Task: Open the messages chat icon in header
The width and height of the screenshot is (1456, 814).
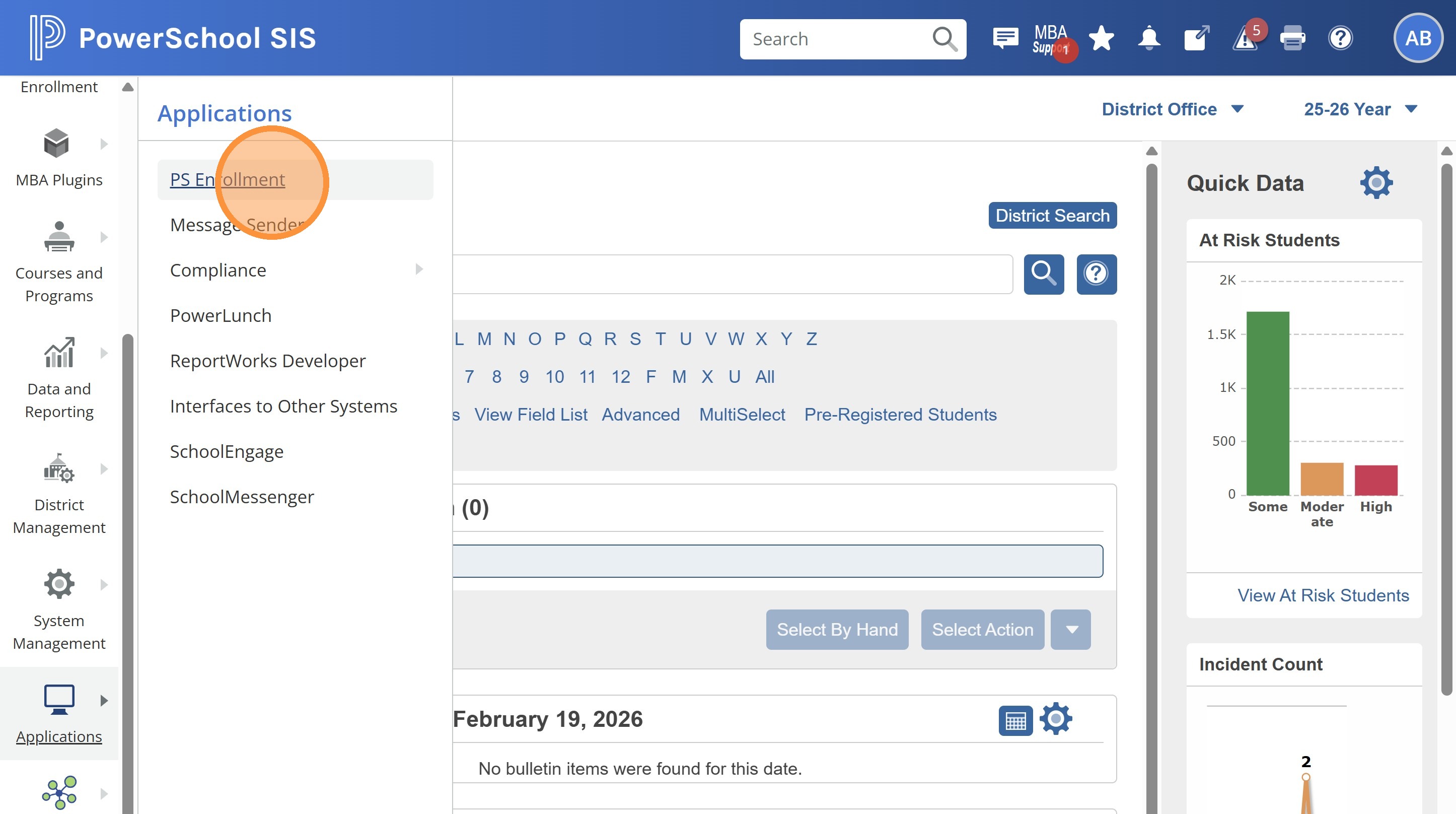Action: (1005, 38)
